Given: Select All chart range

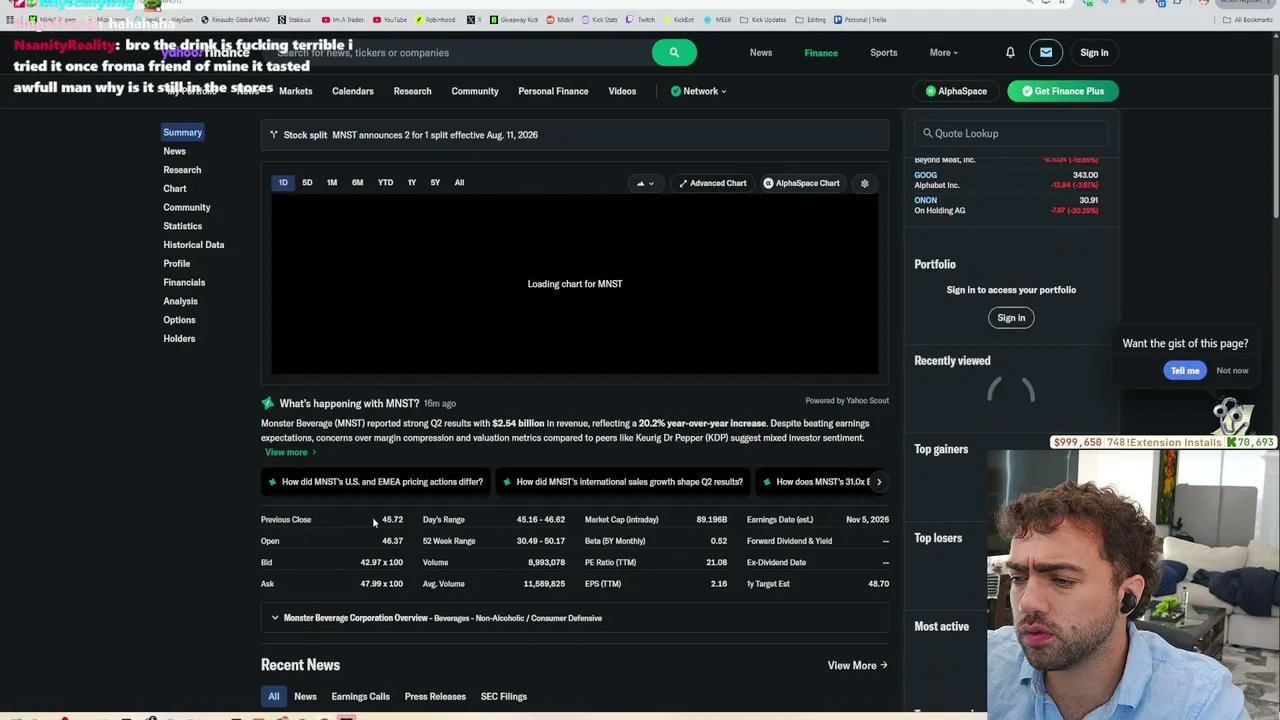Looking at the screenshot, I should pos(459,183).
